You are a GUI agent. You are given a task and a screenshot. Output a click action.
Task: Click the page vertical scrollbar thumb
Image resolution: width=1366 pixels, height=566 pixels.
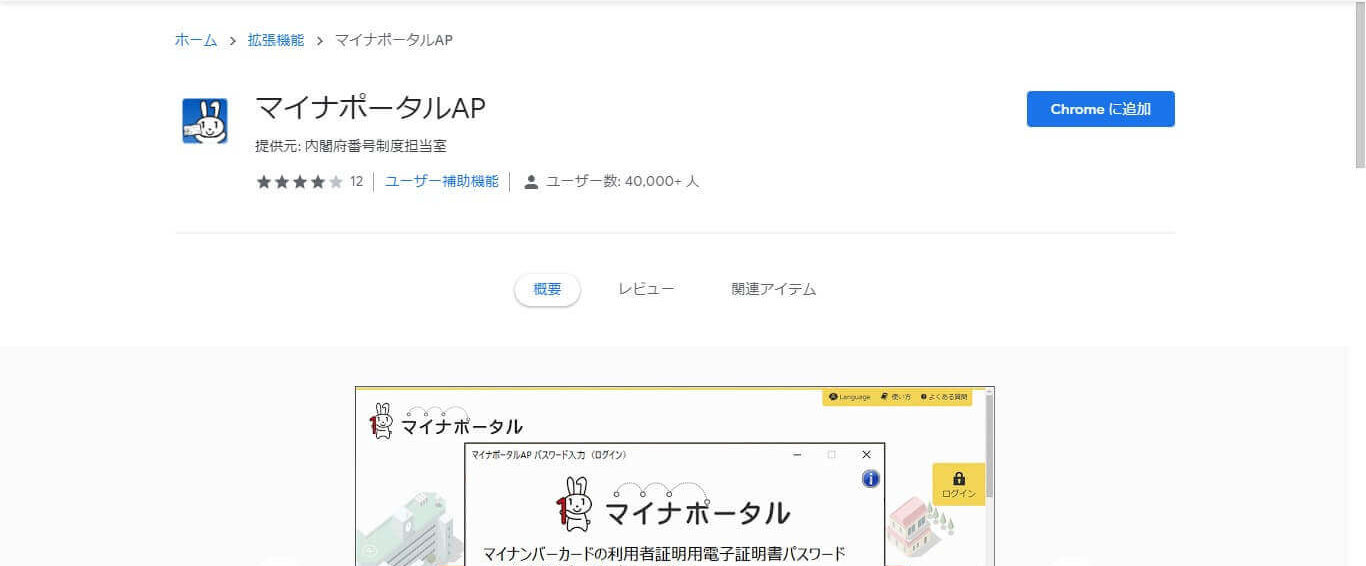(1359, 83)
